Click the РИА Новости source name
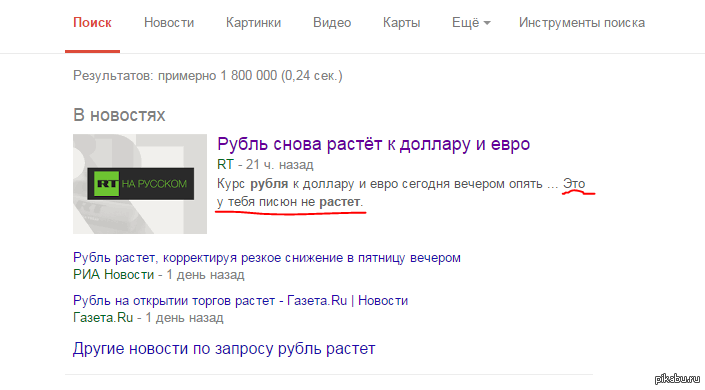Viewport: 705px width, 390px height. click(x=113, y=274)
